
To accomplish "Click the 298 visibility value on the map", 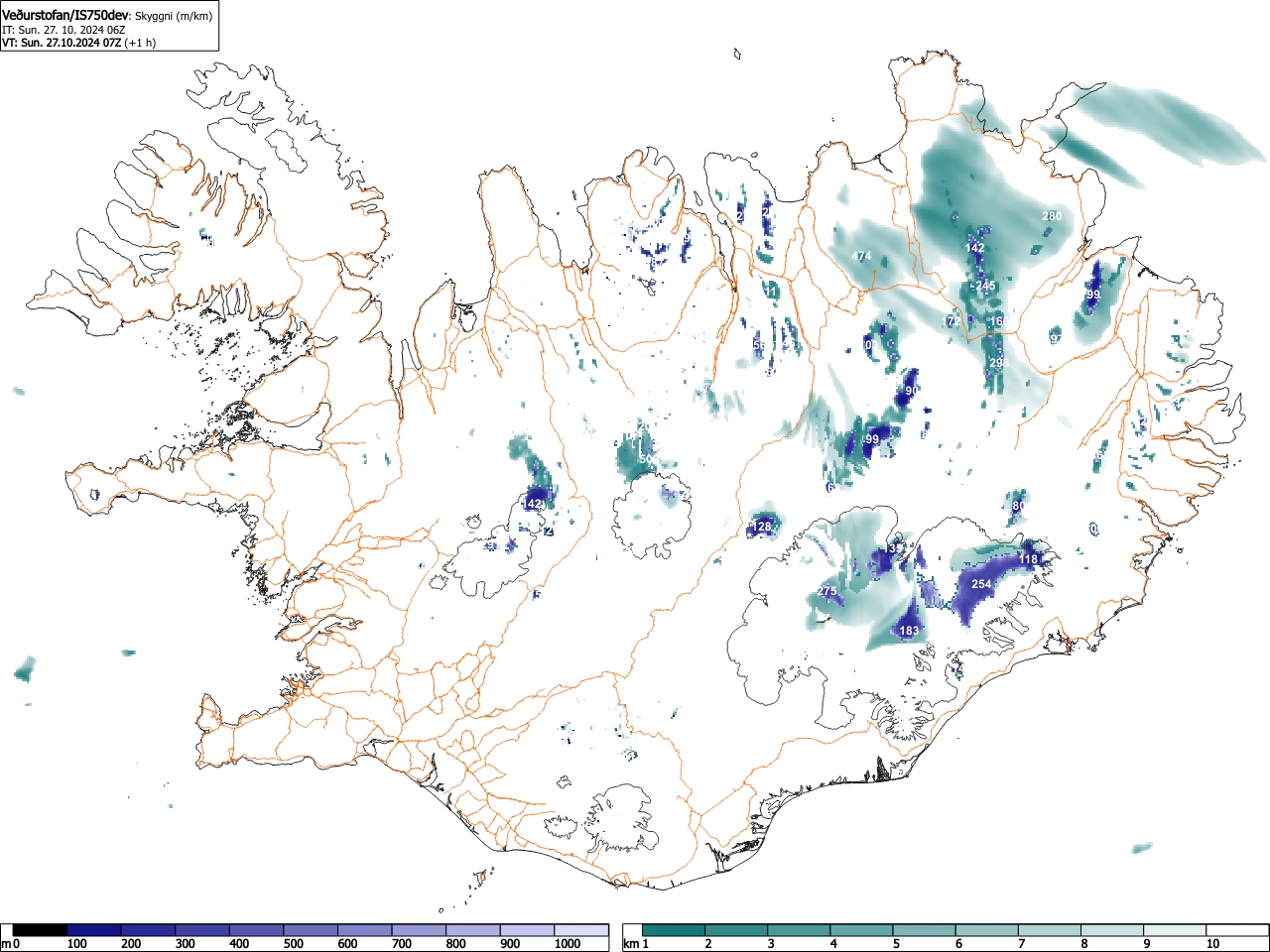I will (x=999, y=363).
